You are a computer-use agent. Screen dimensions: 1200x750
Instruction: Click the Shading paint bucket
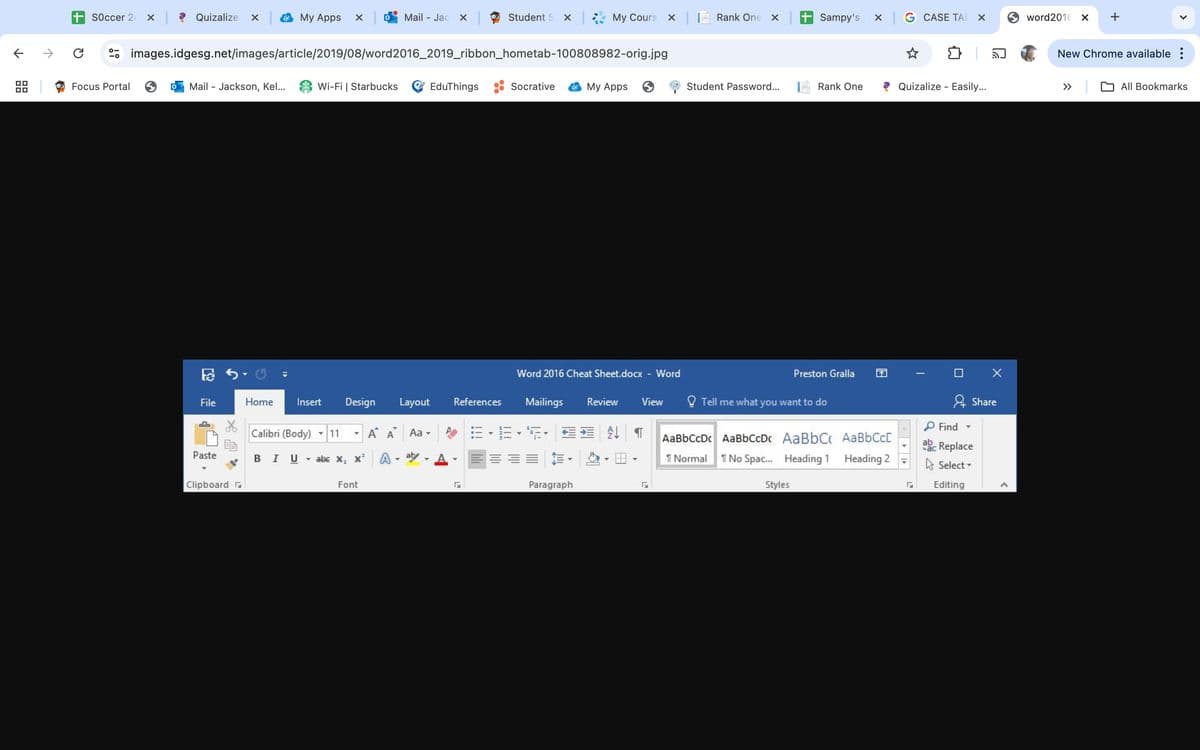pos(592,459)
